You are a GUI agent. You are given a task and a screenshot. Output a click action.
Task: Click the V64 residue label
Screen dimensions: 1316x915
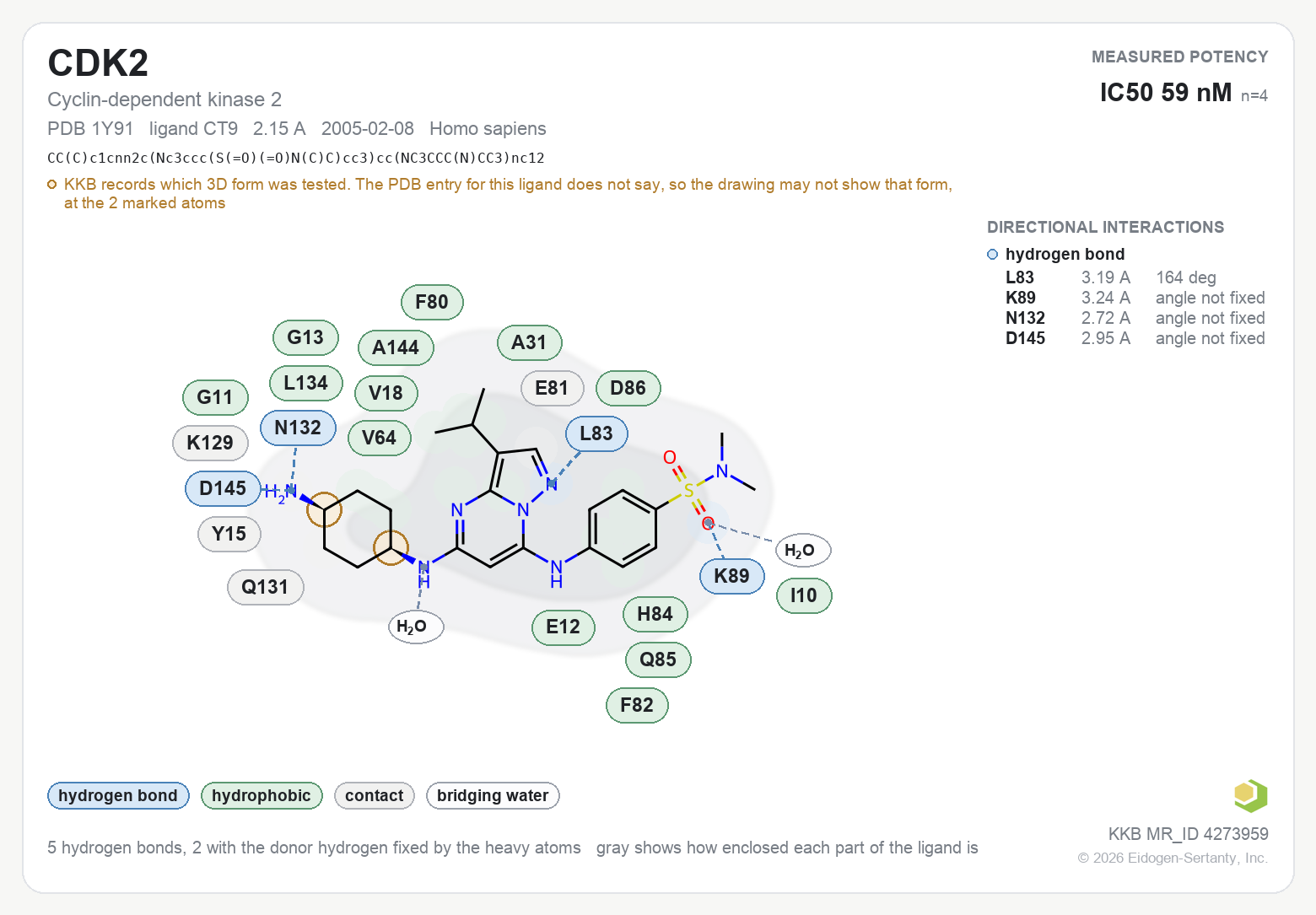coord(379,438)
